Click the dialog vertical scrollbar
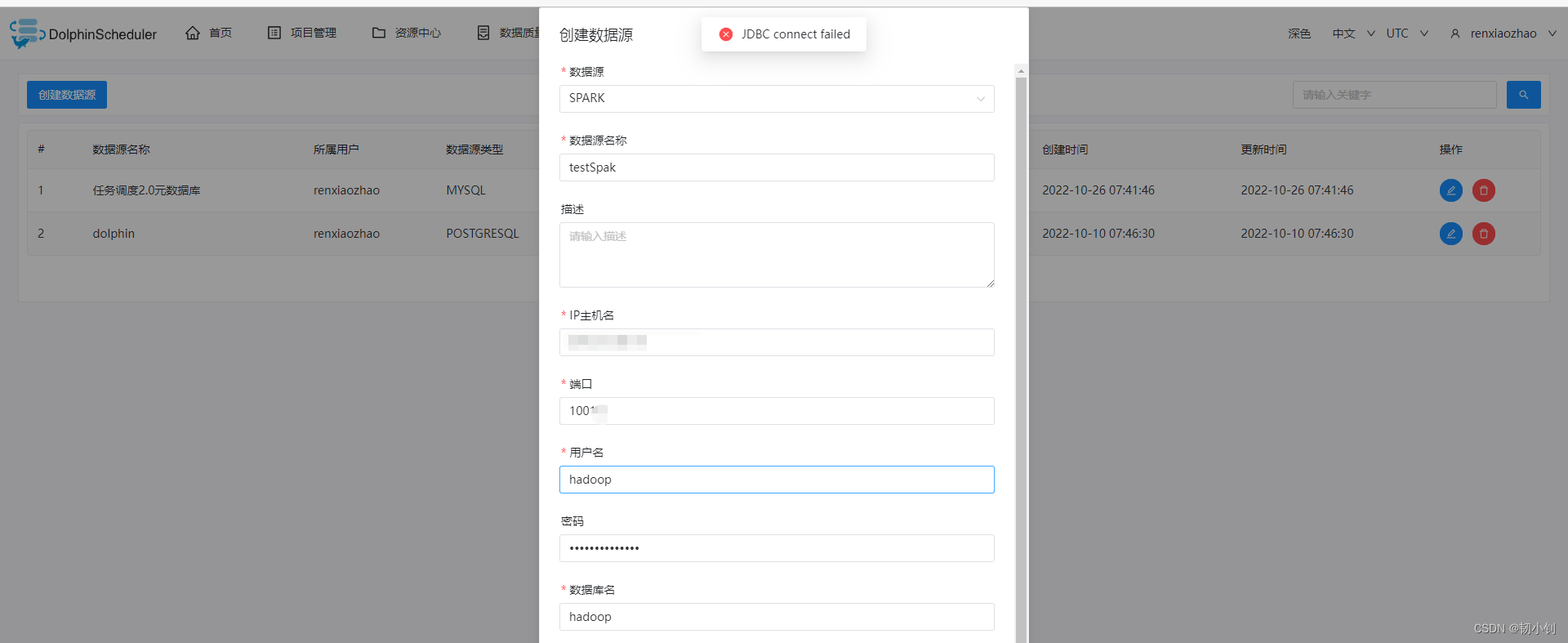This screenshot has width=1568, height=643. pos(1021,359)
